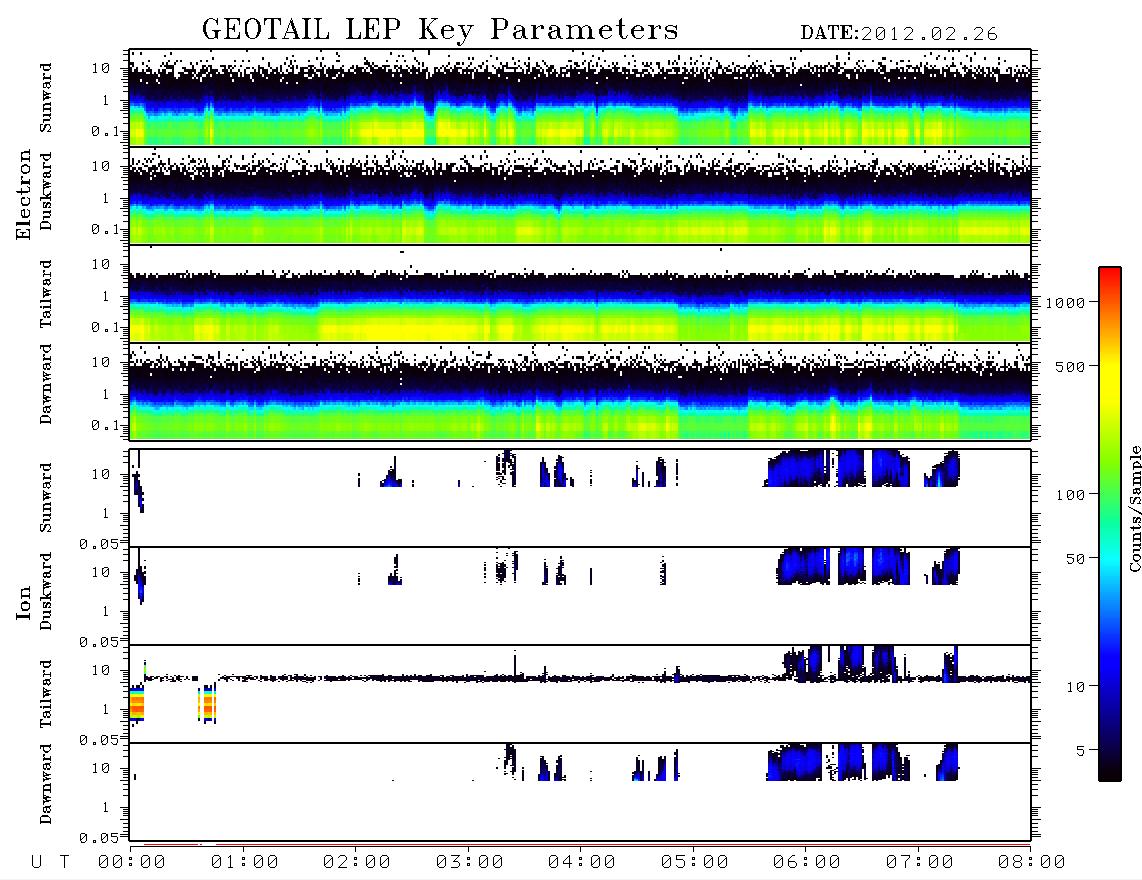Click the 1000 tick on the colorbar

point(1065,302)
